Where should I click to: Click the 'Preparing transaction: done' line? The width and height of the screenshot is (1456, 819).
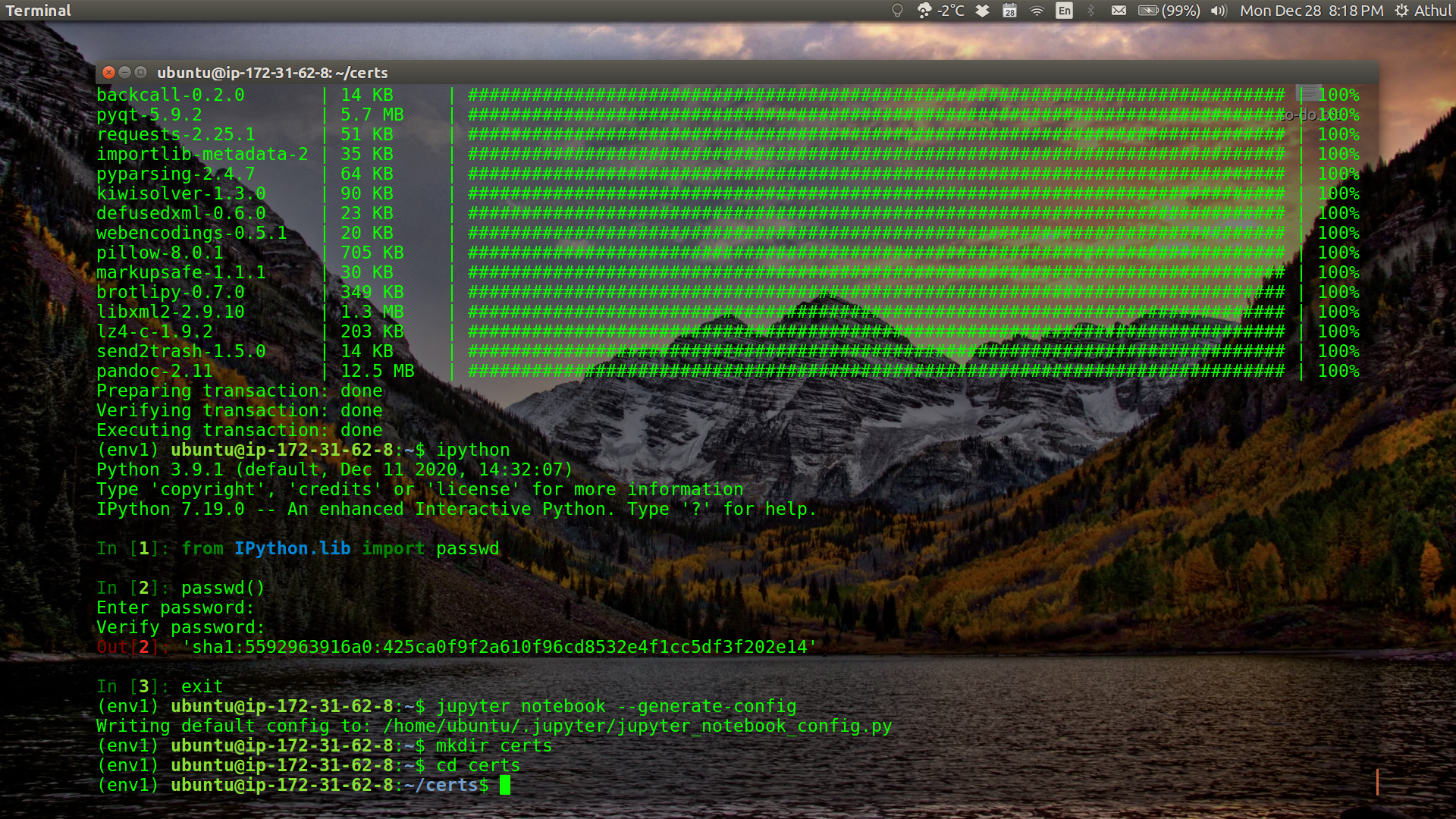click(240, 391)
